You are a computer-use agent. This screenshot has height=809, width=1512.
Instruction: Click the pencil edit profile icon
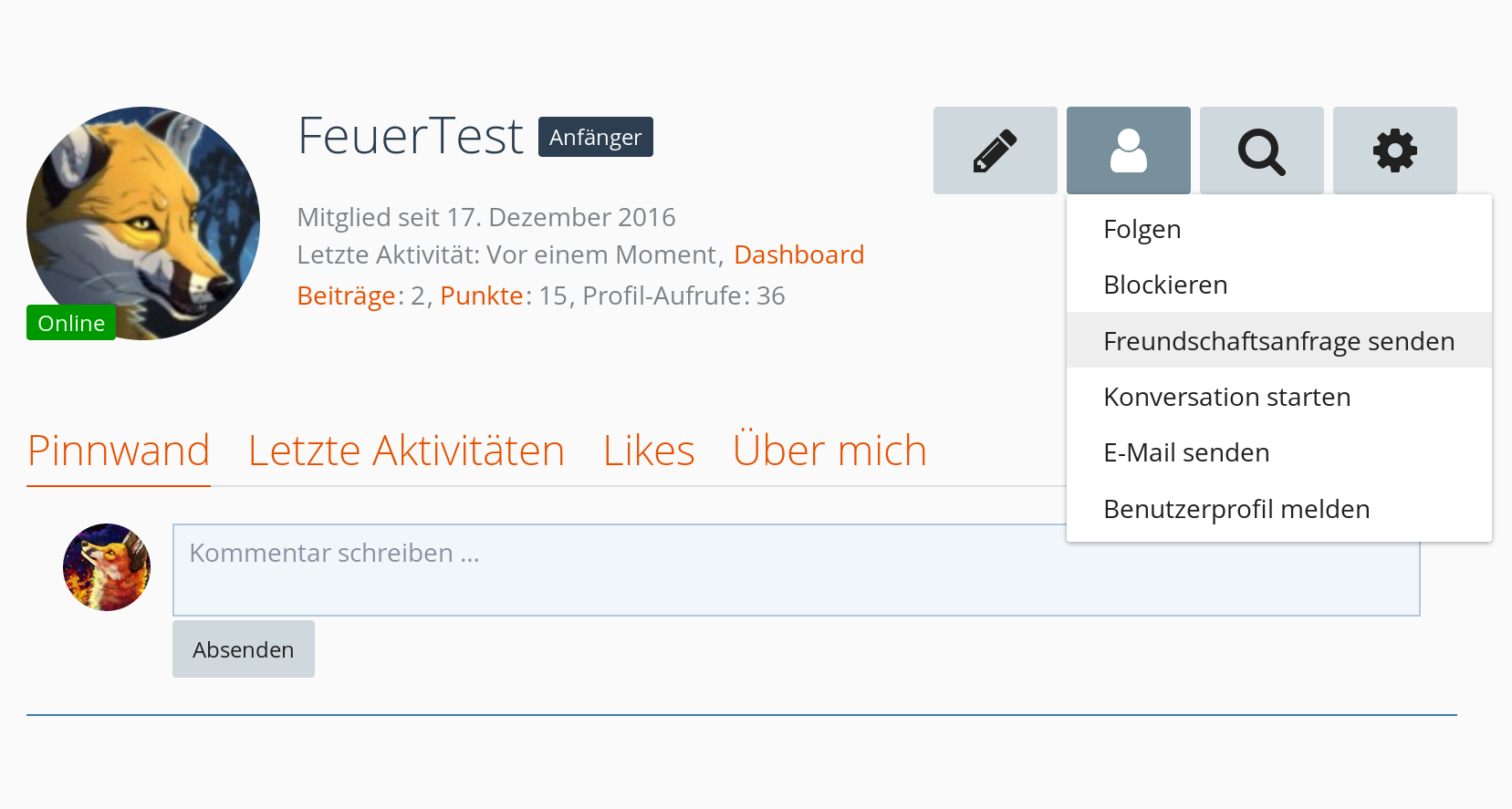pos(995,150)
